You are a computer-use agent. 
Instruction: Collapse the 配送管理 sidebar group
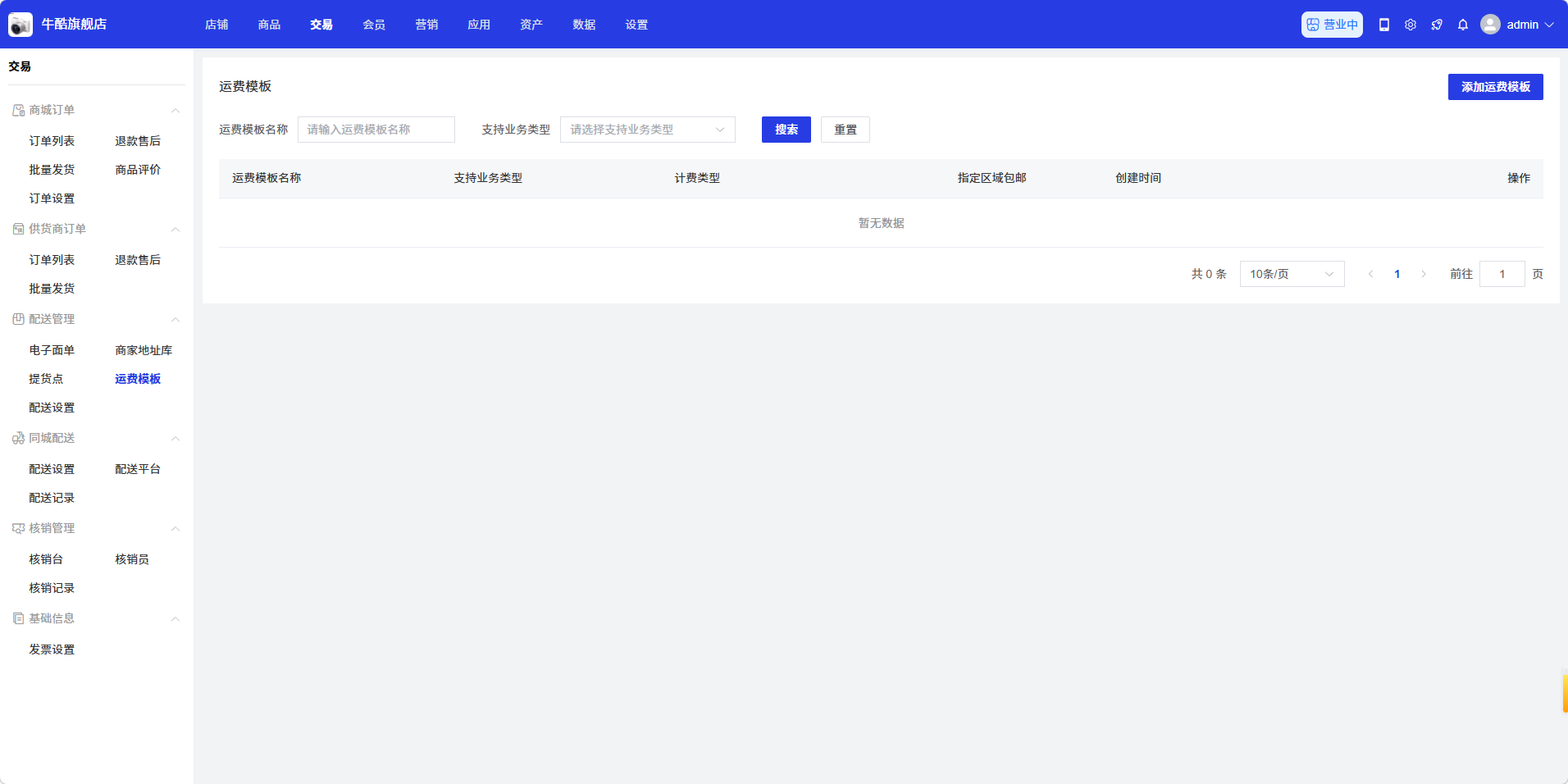tap(175, 319)
